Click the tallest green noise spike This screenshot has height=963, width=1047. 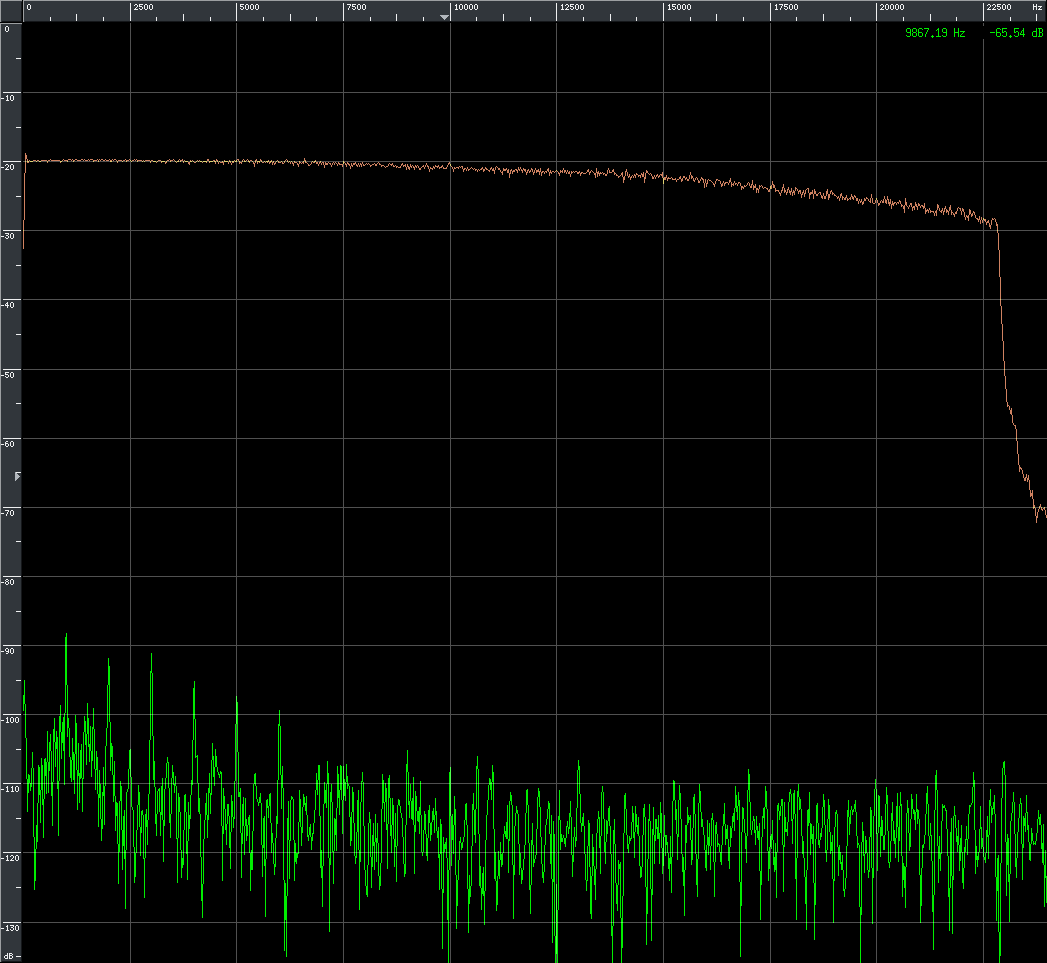(x=65, y=675)
